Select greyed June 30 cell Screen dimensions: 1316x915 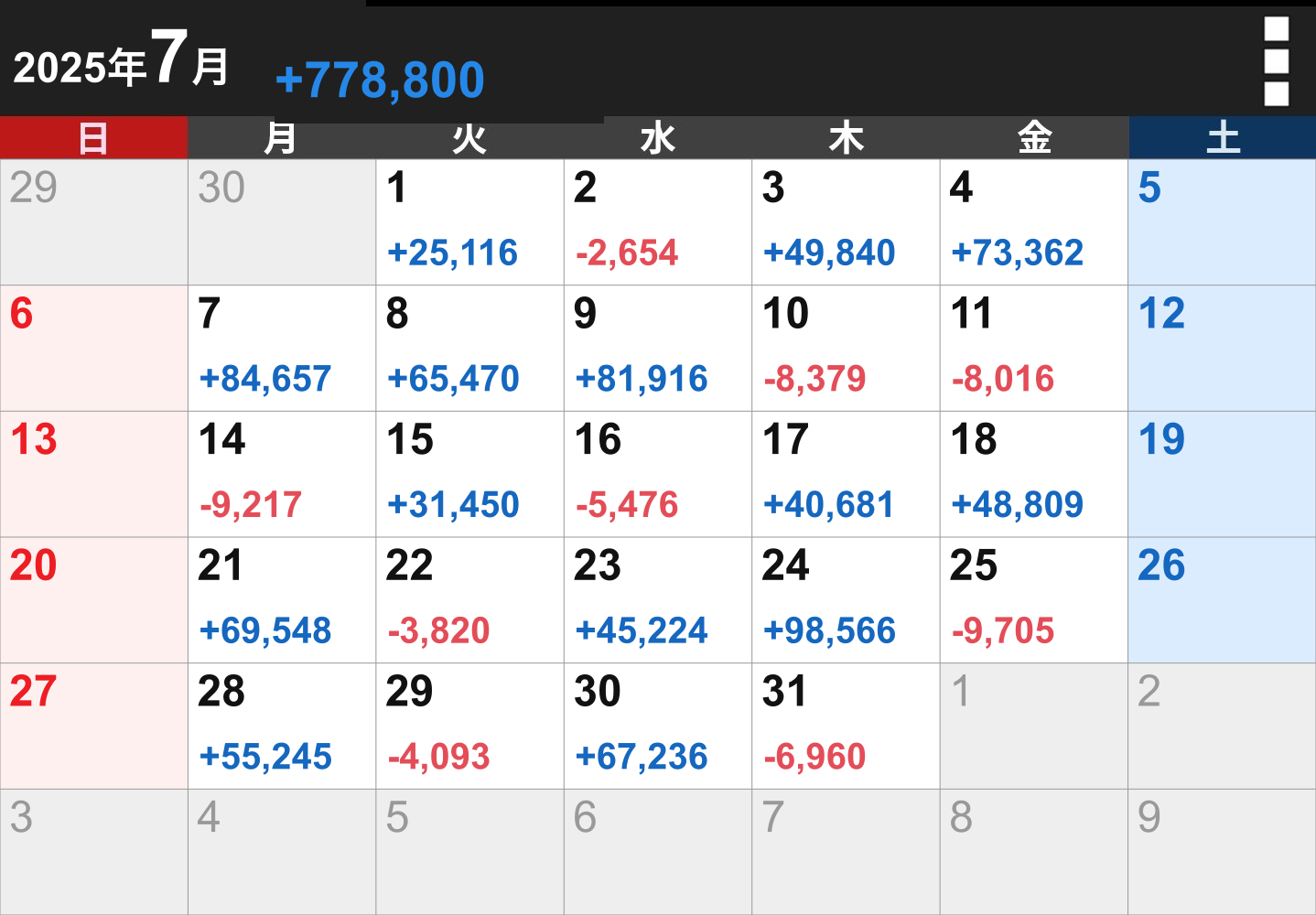(x=282, y=222)
